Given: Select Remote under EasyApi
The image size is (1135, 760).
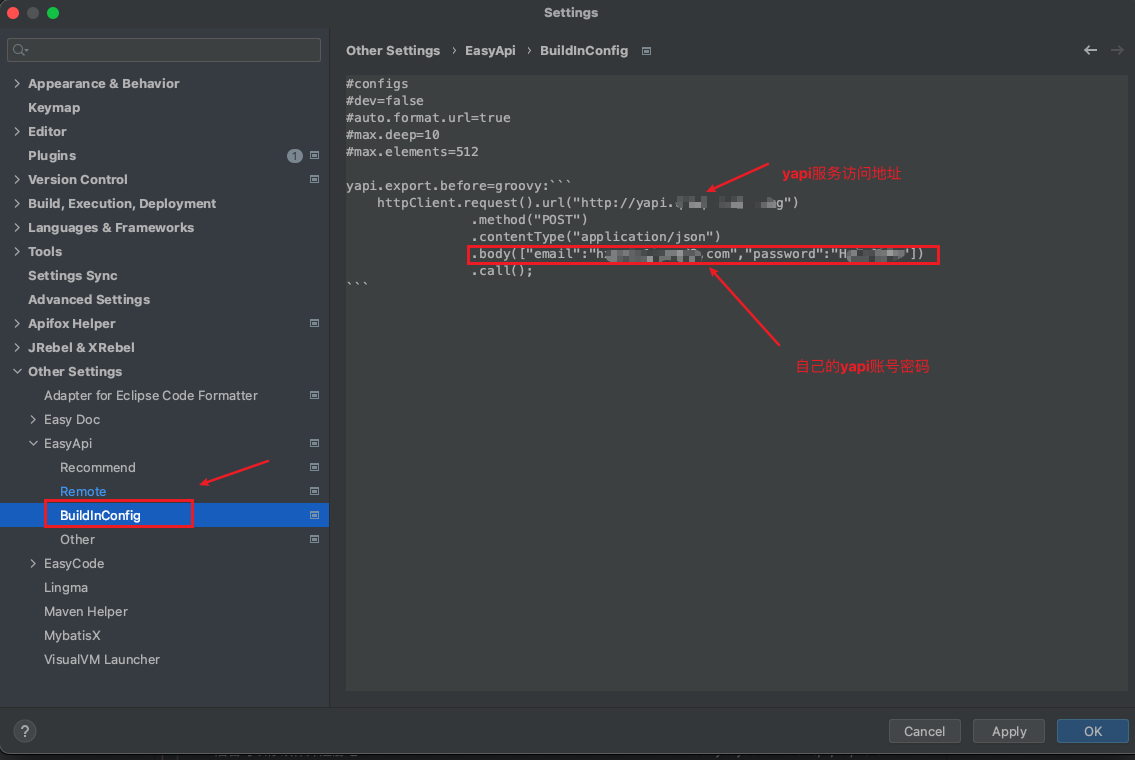Looking at the screenshot, I should (83, 491).
